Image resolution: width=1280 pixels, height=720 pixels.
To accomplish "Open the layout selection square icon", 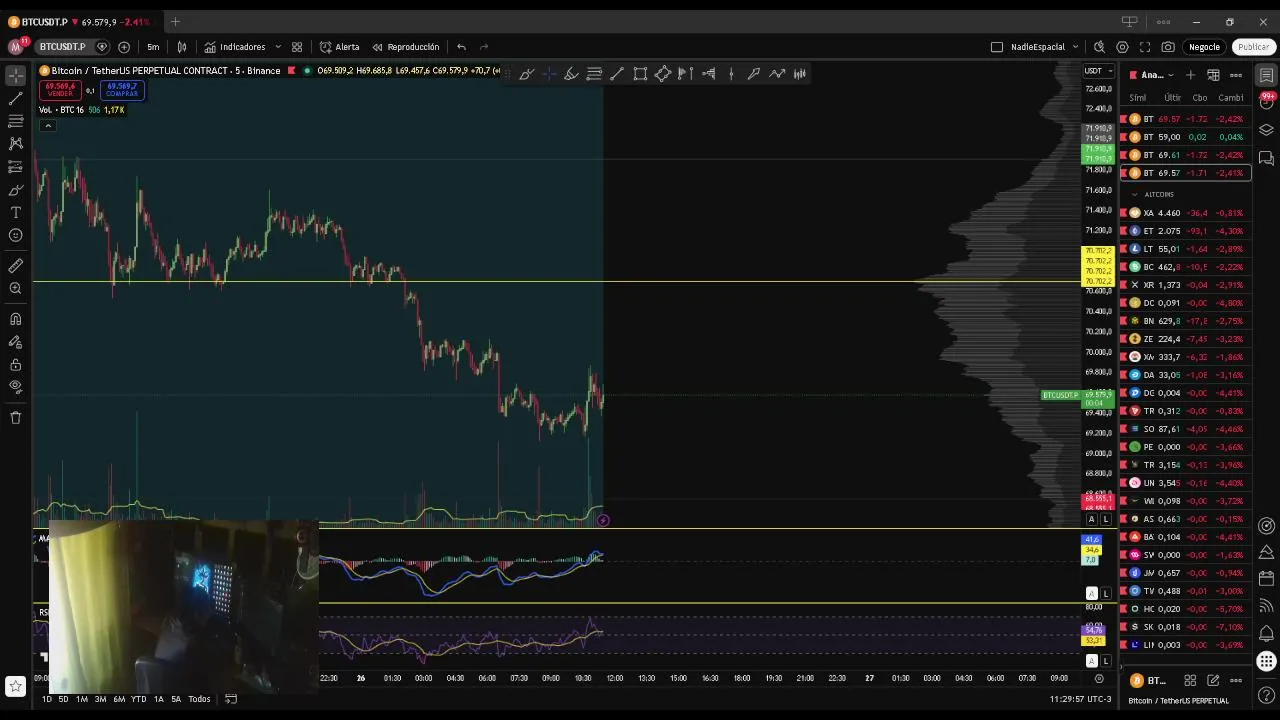I will 997,47.
